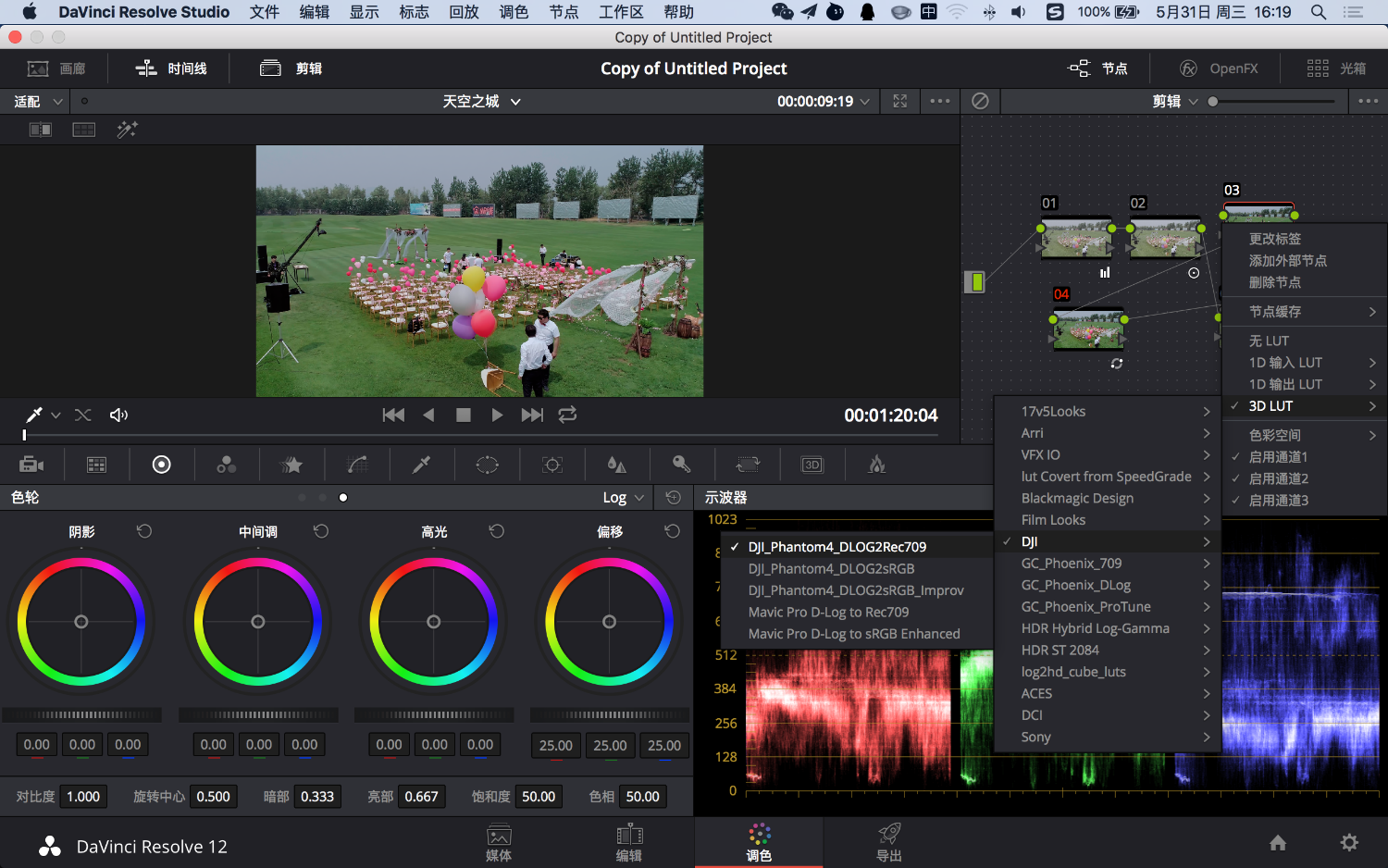Open the timecode 00:00:09:19 dropdown
This screenshot has width=1388, height=868.
pyautogui.click(x=824, y=101)
